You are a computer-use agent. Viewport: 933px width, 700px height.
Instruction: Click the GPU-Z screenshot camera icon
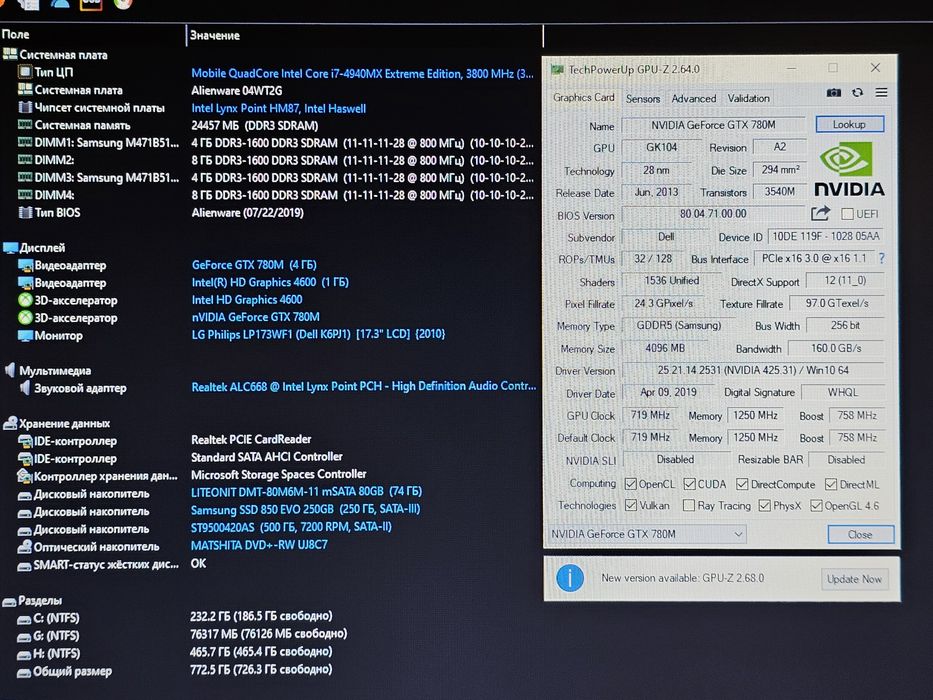point(834,93)
